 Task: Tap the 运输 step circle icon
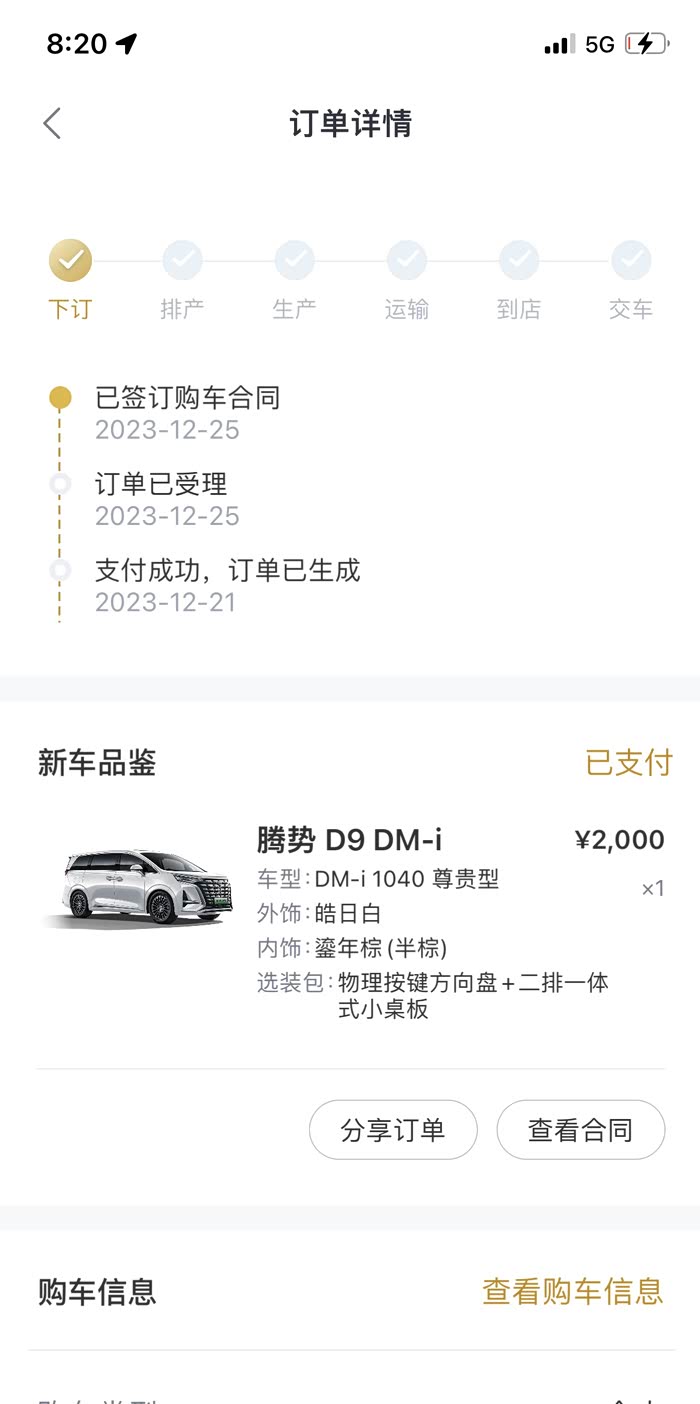point(407,261)
